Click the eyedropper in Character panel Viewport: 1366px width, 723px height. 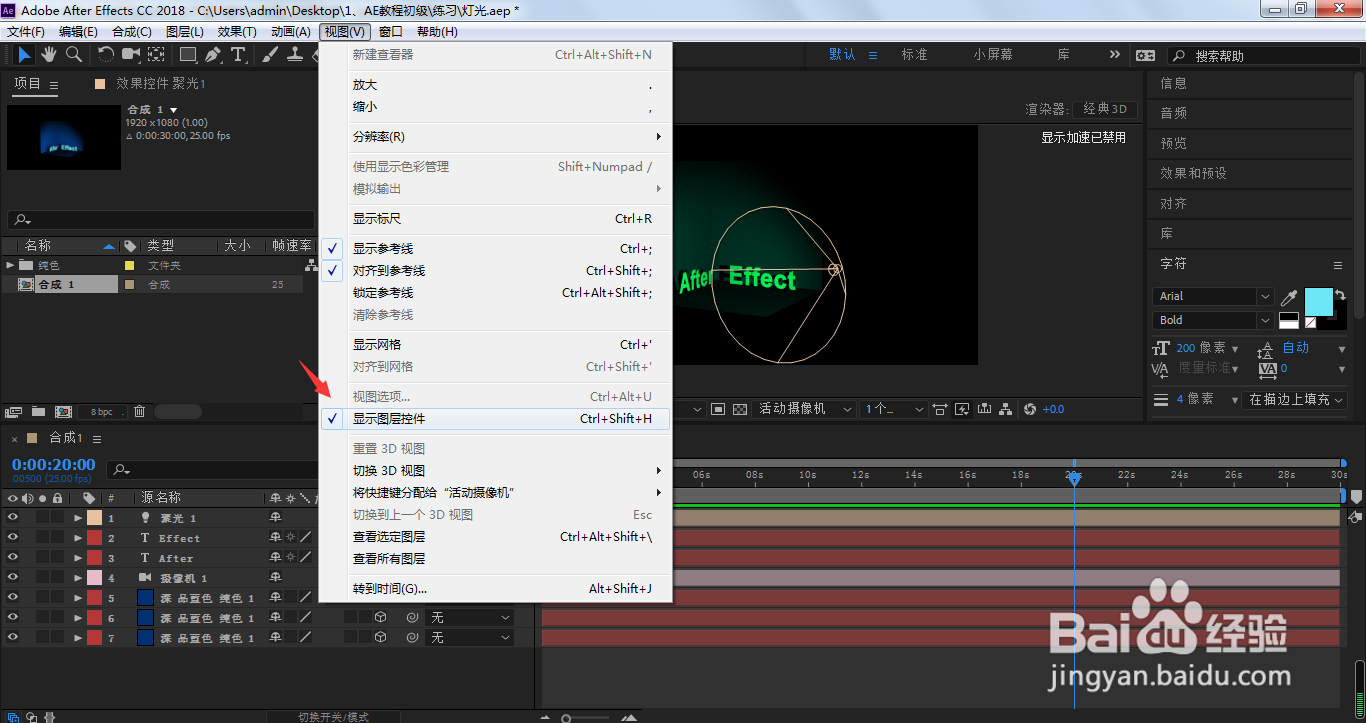[x=1289, y=297]
